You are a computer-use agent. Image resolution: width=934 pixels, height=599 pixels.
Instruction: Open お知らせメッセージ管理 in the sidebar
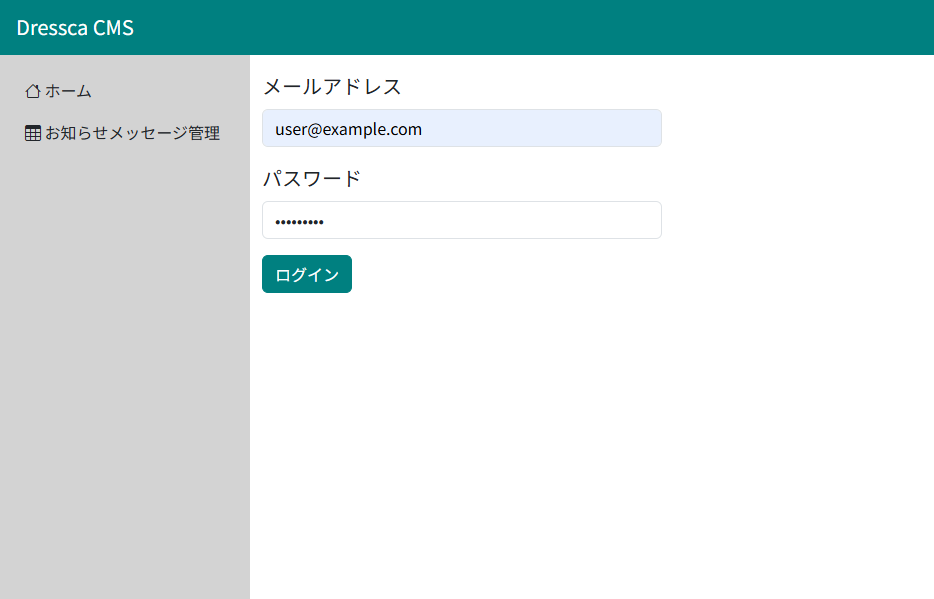click(132, 133)
